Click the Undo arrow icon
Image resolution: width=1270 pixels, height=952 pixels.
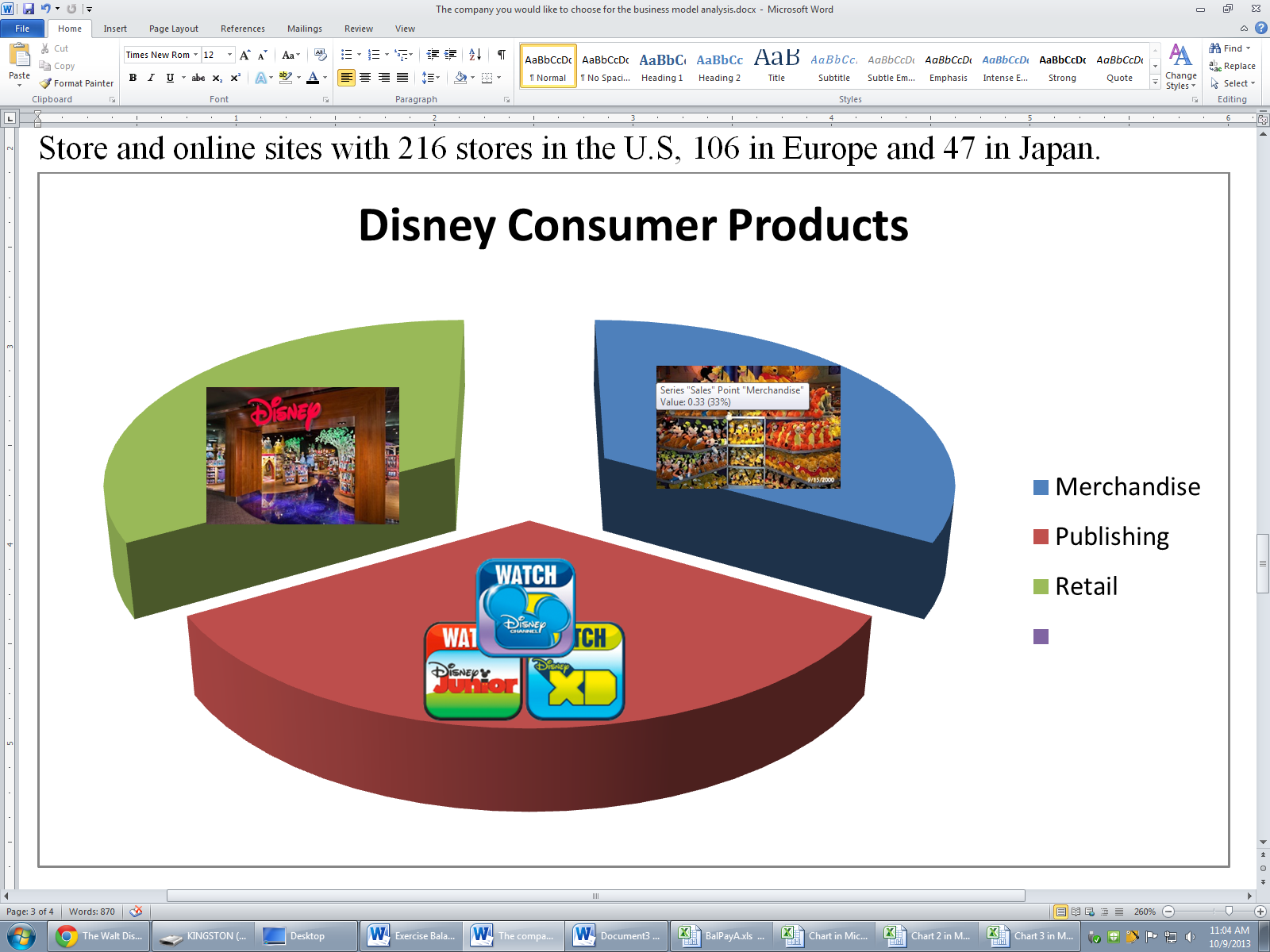[x=45, y=9]
